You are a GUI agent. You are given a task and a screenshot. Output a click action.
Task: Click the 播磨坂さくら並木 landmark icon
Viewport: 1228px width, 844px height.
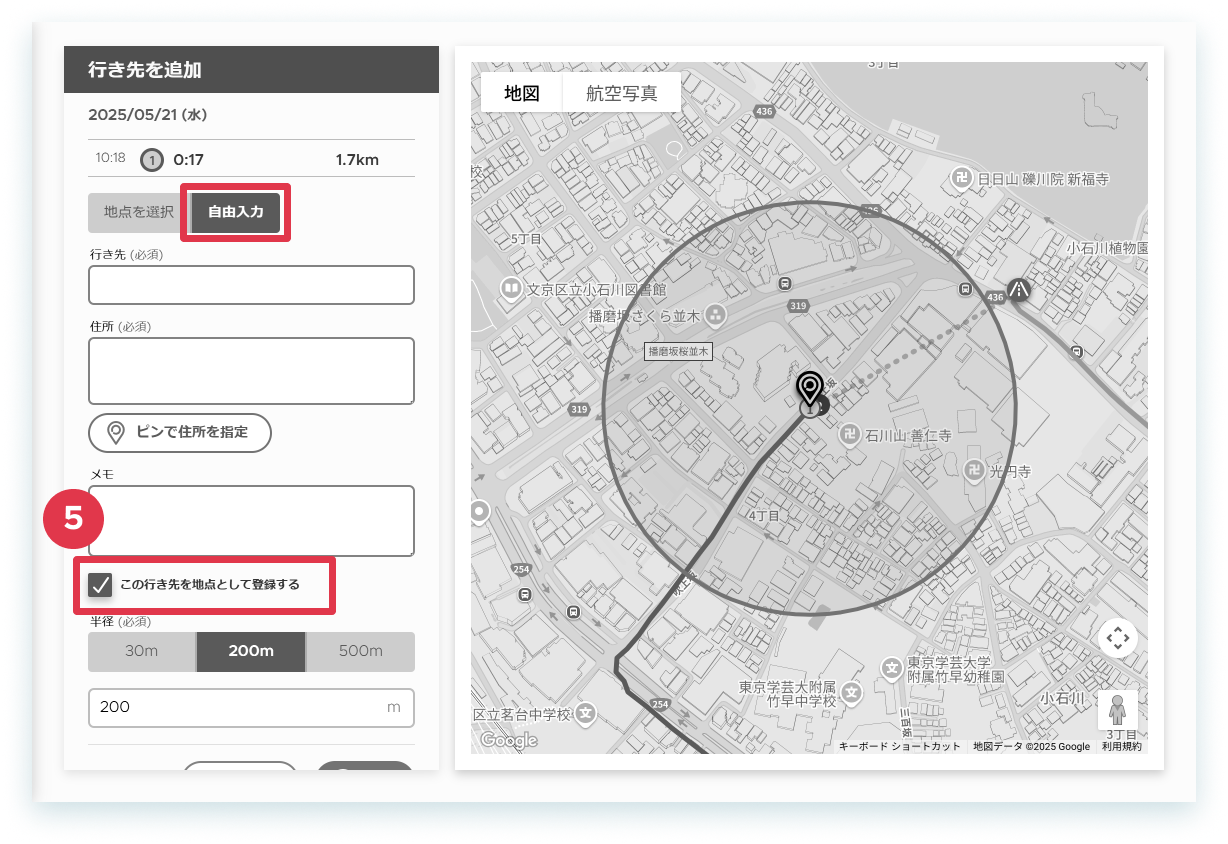[x=716, y=316]
